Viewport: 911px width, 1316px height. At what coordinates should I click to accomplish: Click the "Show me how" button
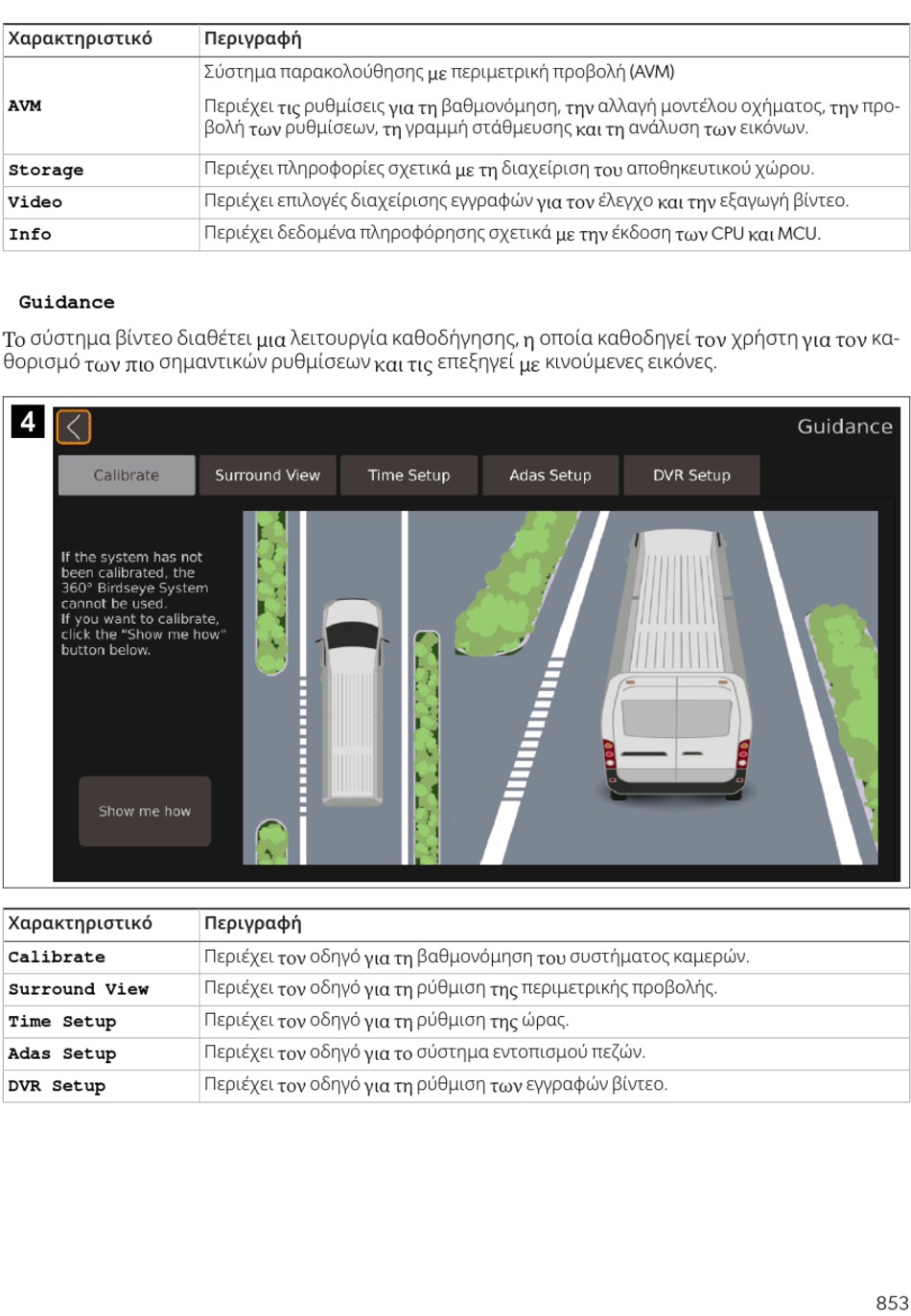coord(145,811)
